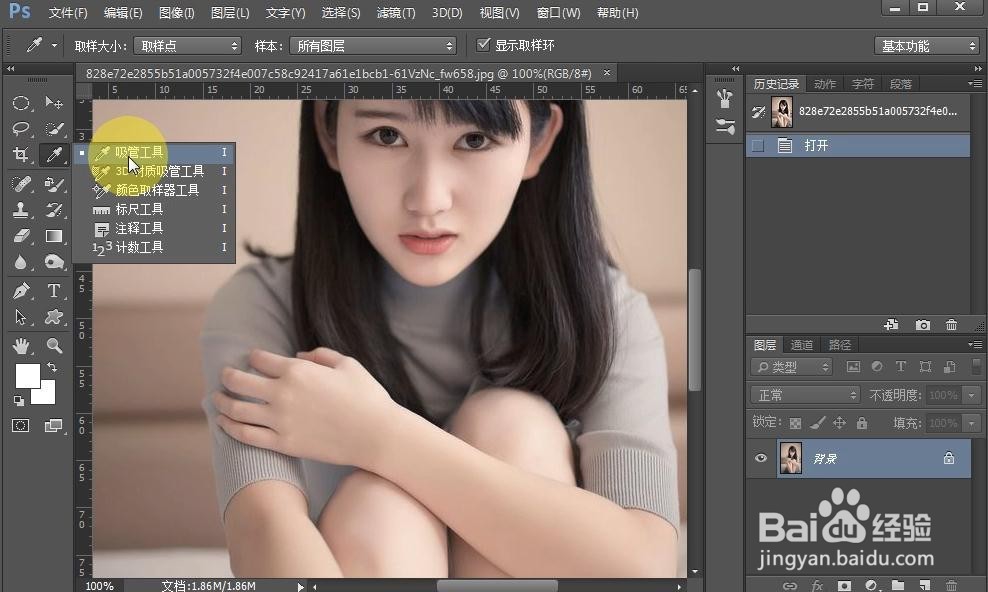Click the new snapshot camera button
This screenshot has height=592, width=988.
[x=923, y=324]
